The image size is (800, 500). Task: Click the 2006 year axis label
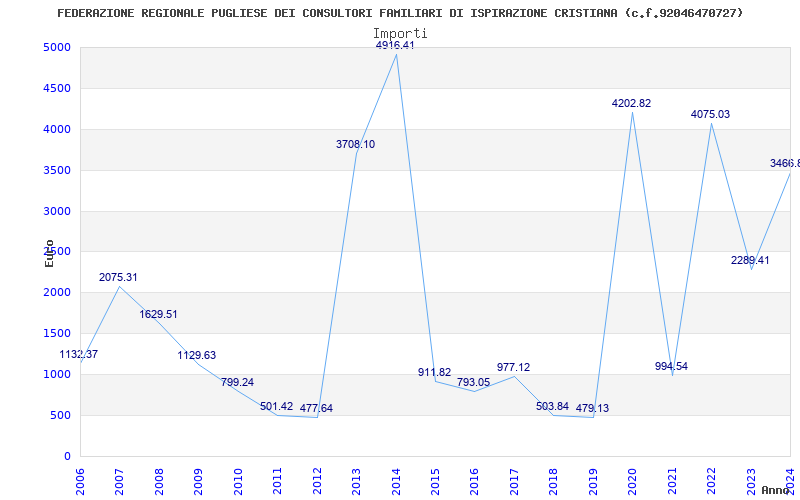(80, 482)
